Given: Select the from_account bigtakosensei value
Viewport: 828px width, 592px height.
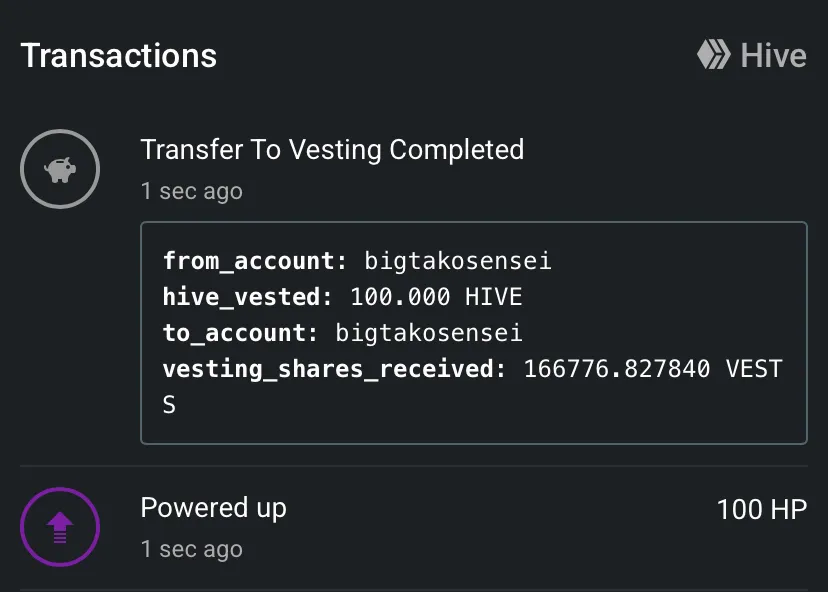Looking at the screenshot, I should tap(458, 261).
